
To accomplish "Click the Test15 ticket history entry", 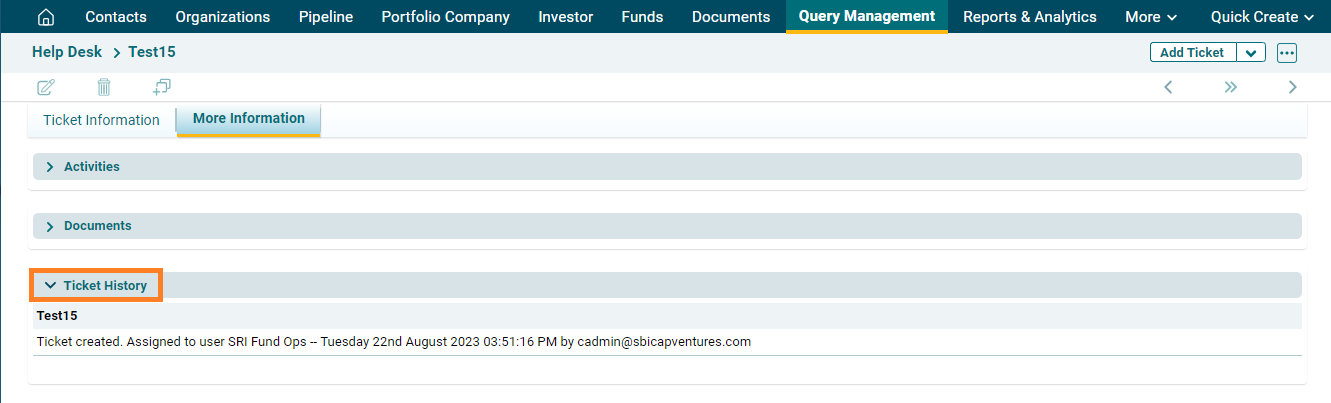I will pos(57,316).
